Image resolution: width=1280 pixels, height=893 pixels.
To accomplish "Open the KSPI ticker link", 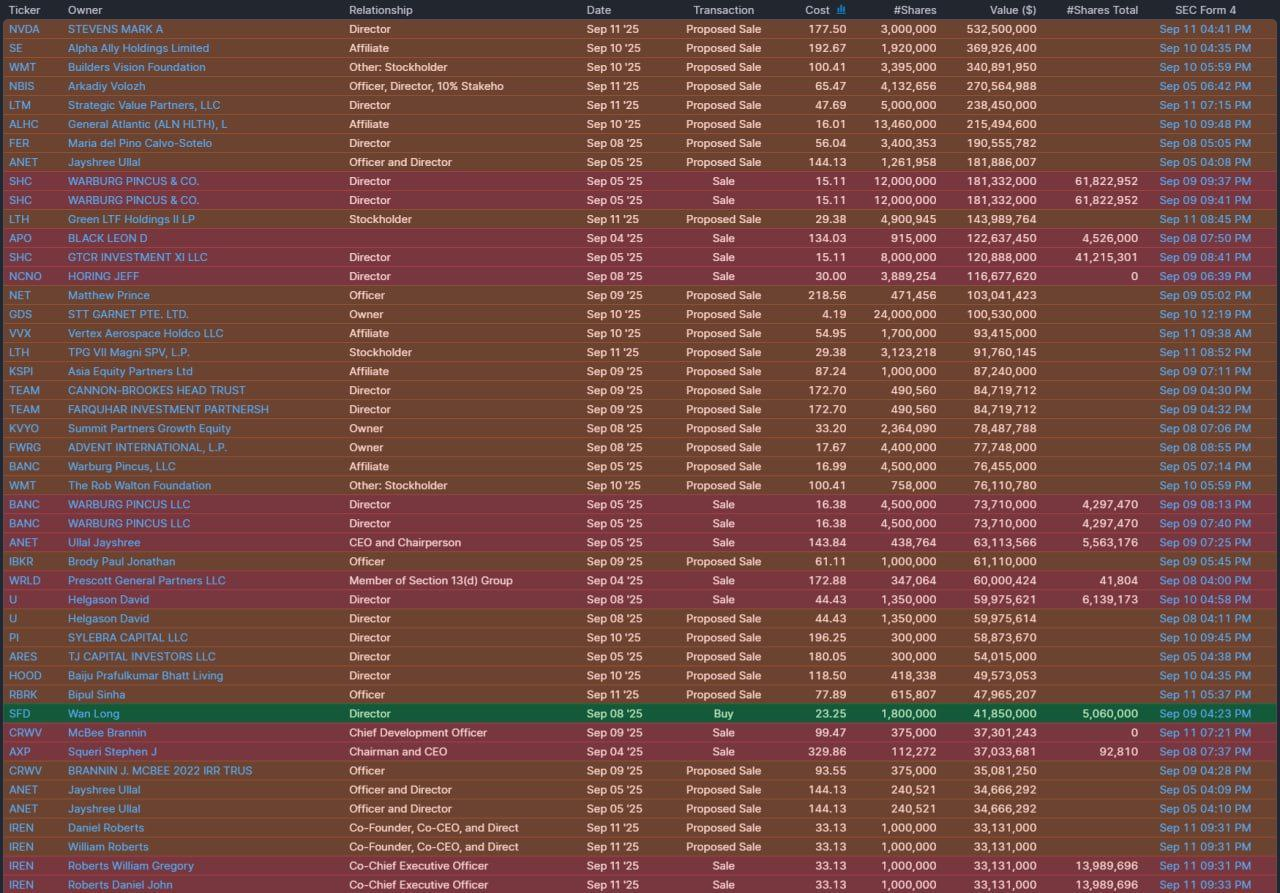I will [21, 371].
